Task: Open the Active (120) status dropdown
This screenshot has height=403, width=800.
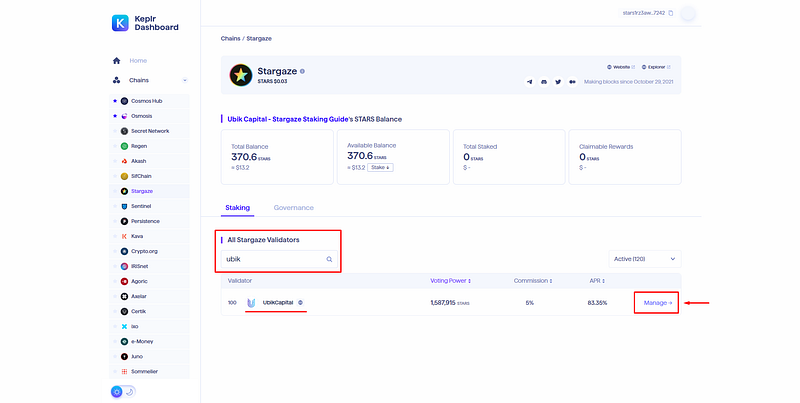Action: point(645,259)
